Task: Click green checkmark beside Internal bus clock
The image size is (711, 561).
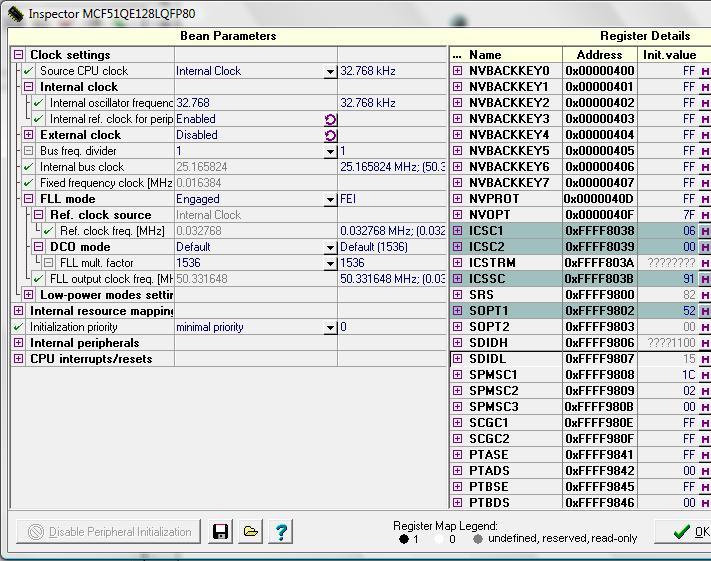Action: pyautogui.click(x=29, y=167)
